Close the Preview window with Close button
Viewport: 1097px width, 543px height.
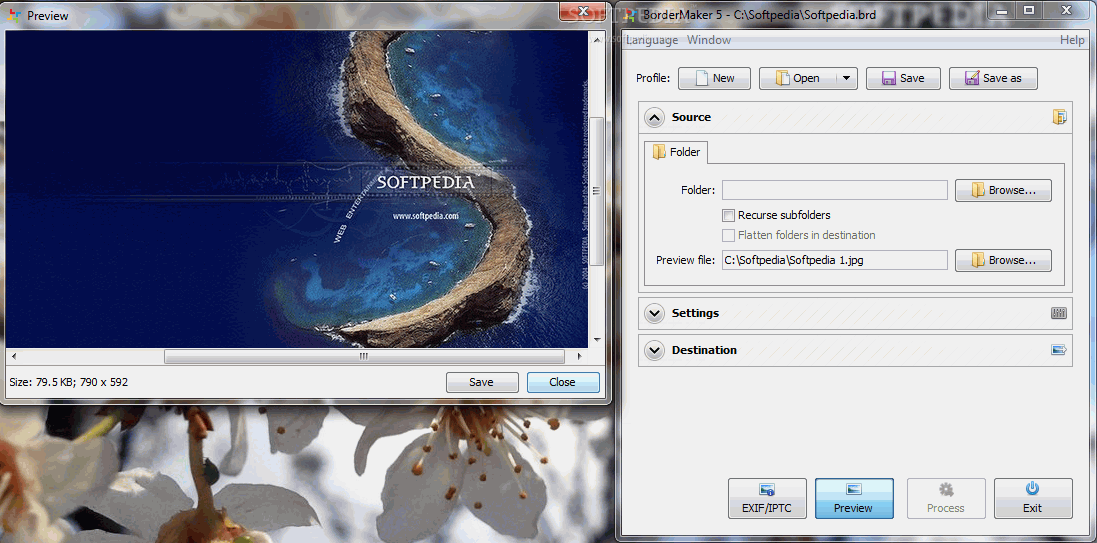click(563, 382)
